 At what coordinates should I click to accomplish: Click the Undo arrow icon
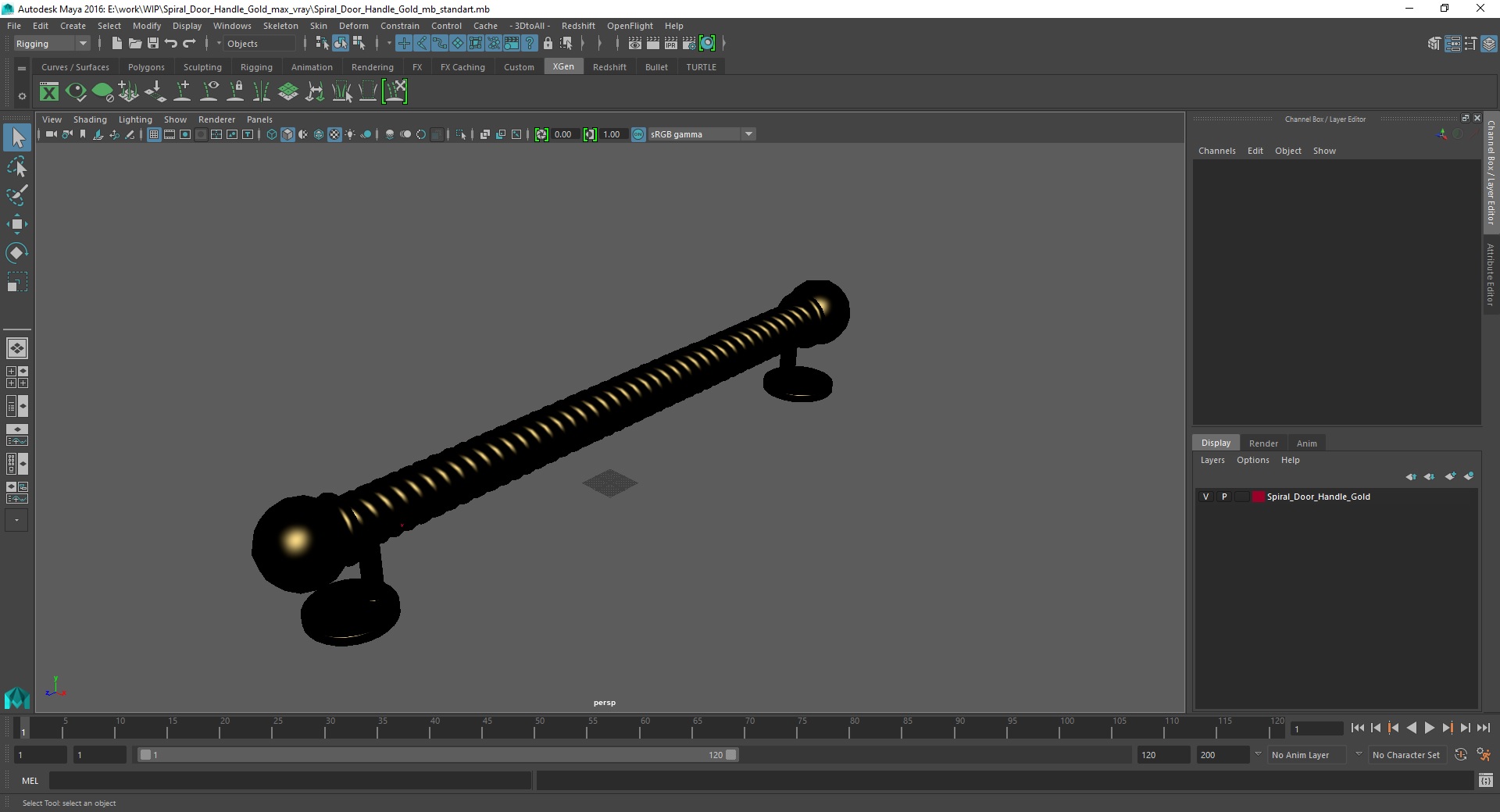(171, 44)
